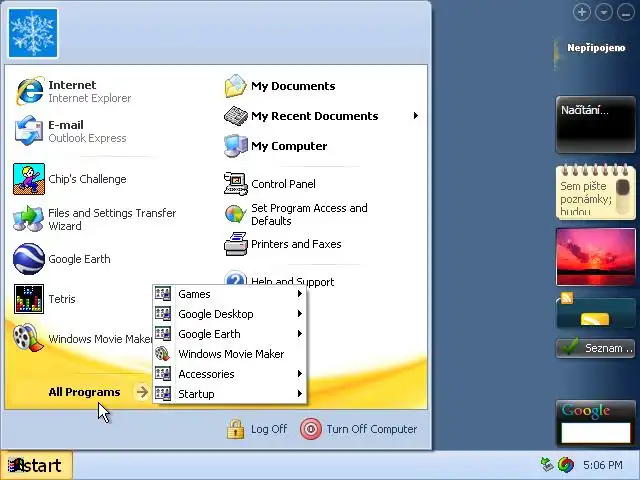The width and height of the screenshot is (640, 480).
Task: Click the snowflake user account picture
Action: [33, 33]
